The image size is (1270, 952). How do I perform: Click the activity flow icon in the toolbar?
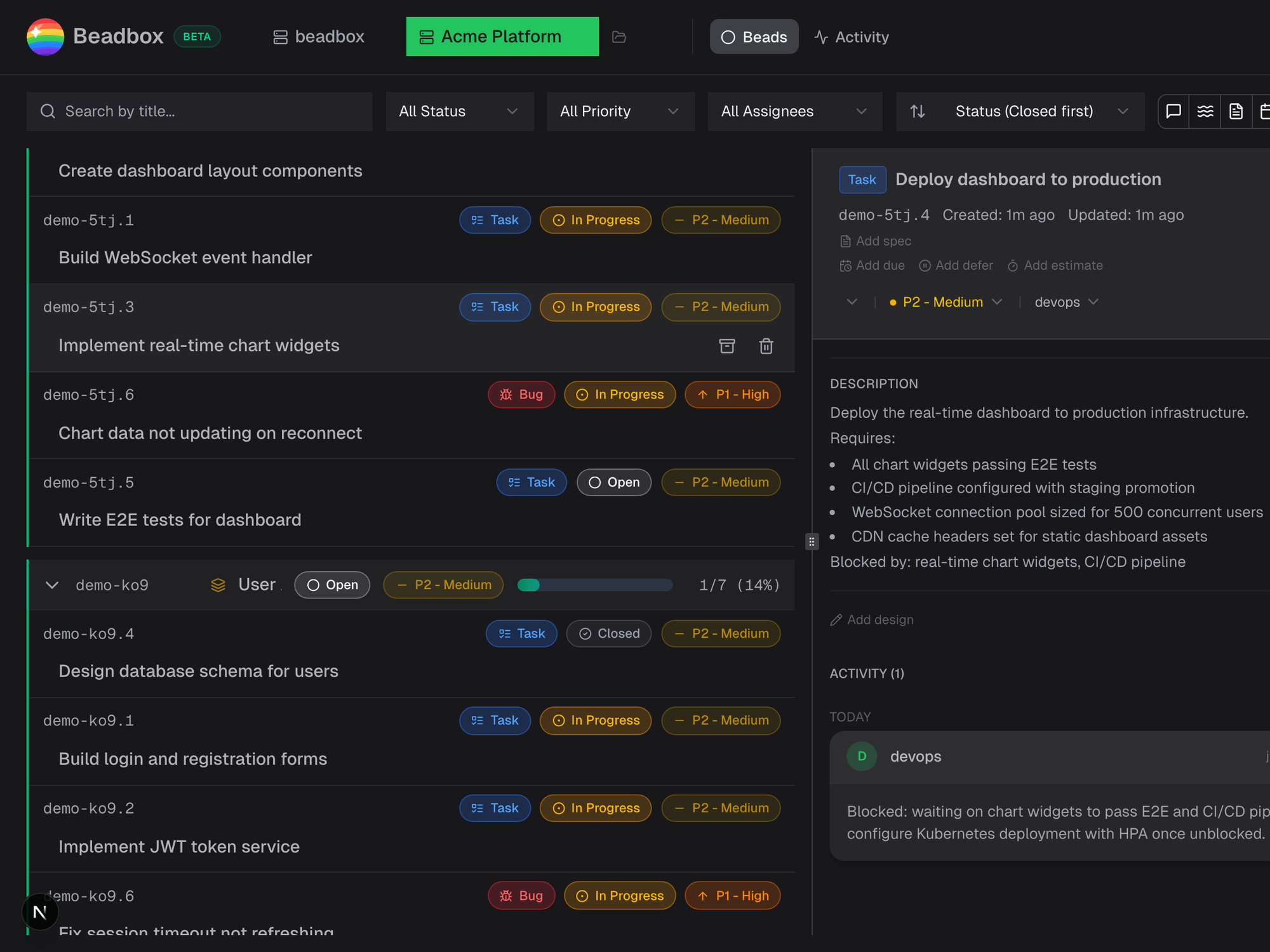coord(1205,111)
